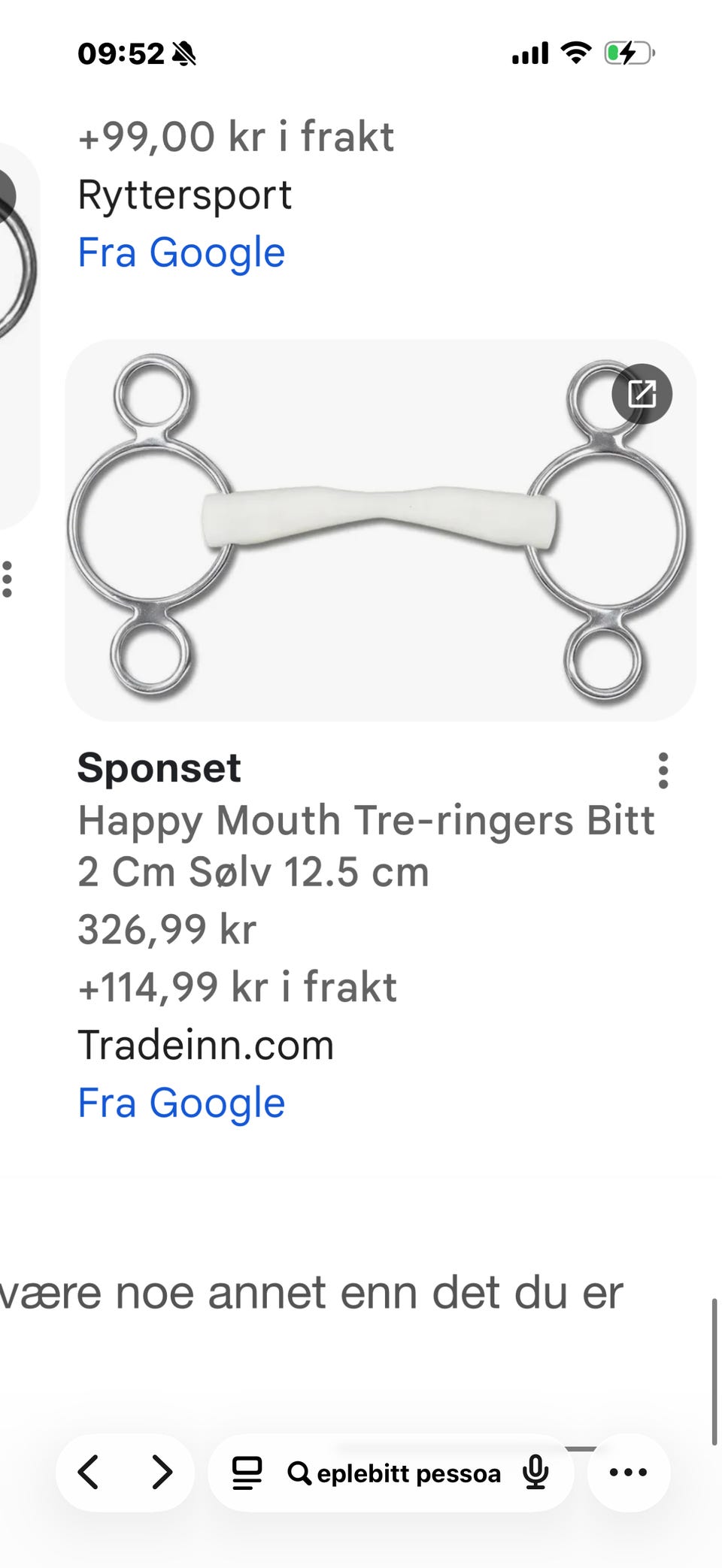Screen dimensions: 722x1568
Task: Open upper Fra Google link under Ryttersport
Action: (181, 252)
